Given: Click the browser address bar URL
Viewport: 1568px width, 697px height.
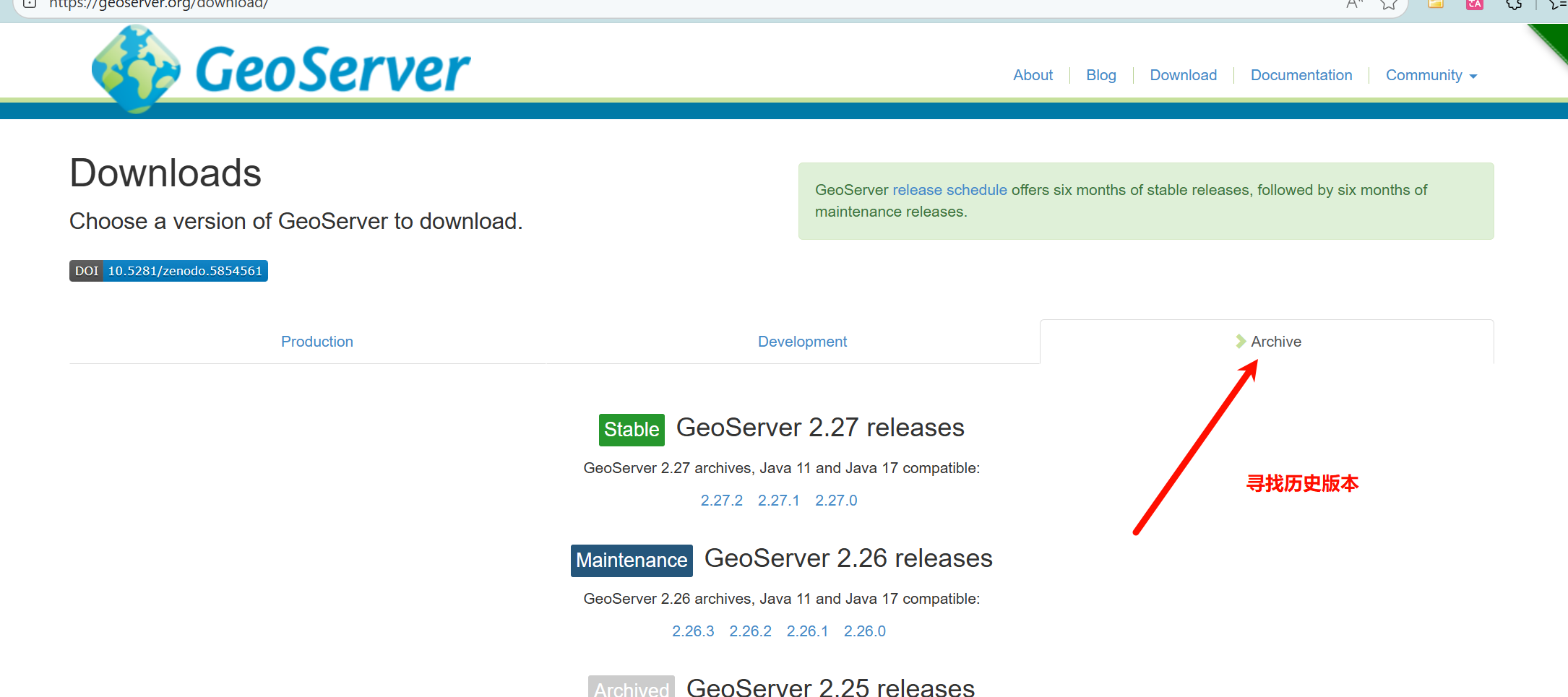Looking at the screenshot, I should pyautogui.click(x=158, y=4).
